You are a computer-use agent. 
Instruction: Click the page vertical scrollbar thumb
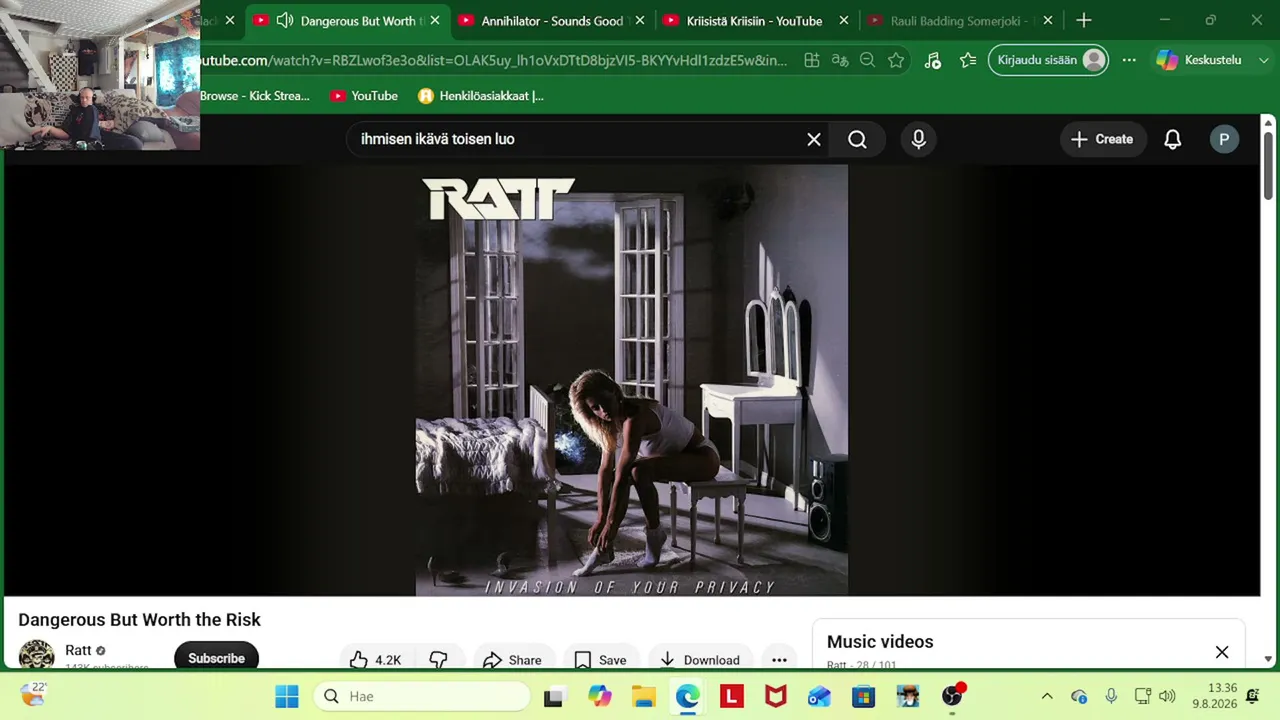[x=1268, y=165]
